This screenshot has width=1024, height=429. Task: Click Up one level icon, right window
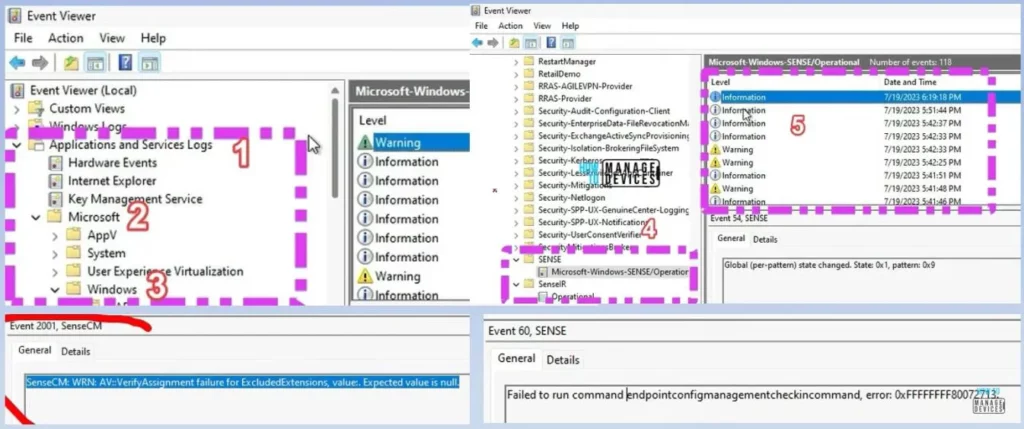515,43
